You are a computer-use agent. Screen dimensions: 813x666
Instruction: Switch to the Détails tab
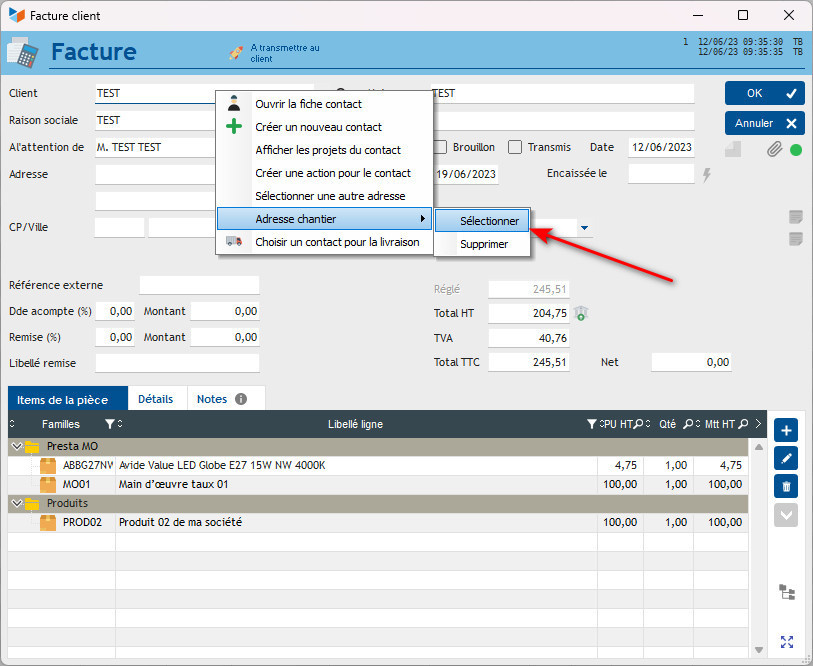[155, 399]
